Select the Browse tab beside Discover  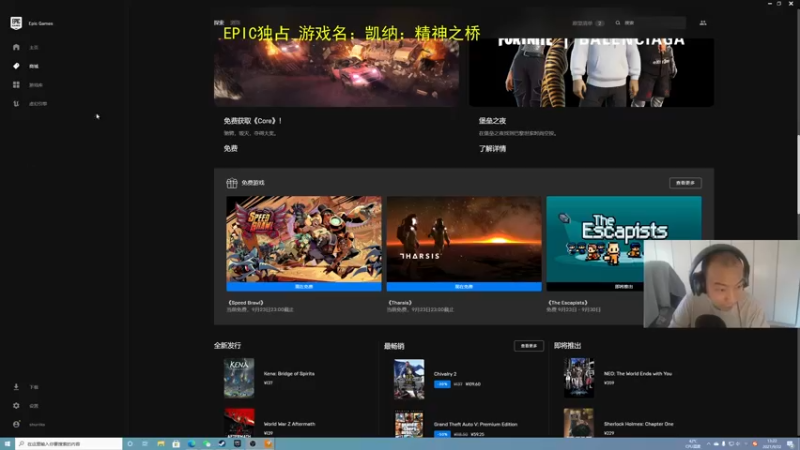tap(235, 23)
